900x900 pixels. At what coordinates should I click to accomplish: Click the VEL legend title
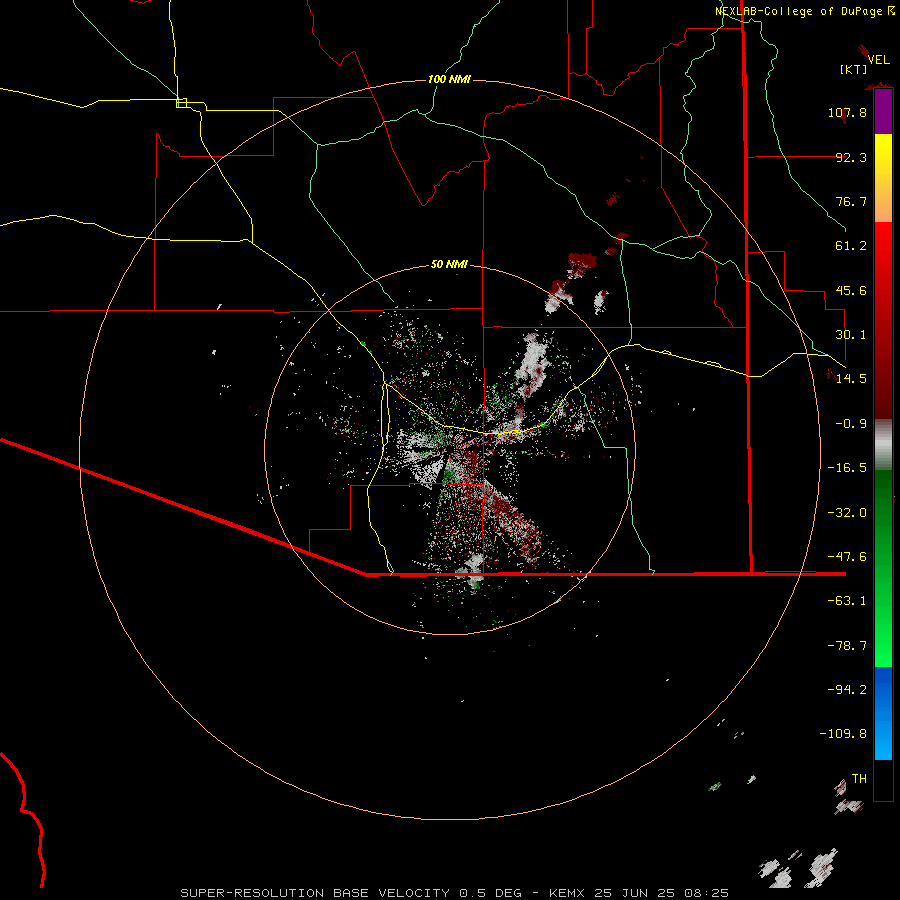(x=878, y=60)
